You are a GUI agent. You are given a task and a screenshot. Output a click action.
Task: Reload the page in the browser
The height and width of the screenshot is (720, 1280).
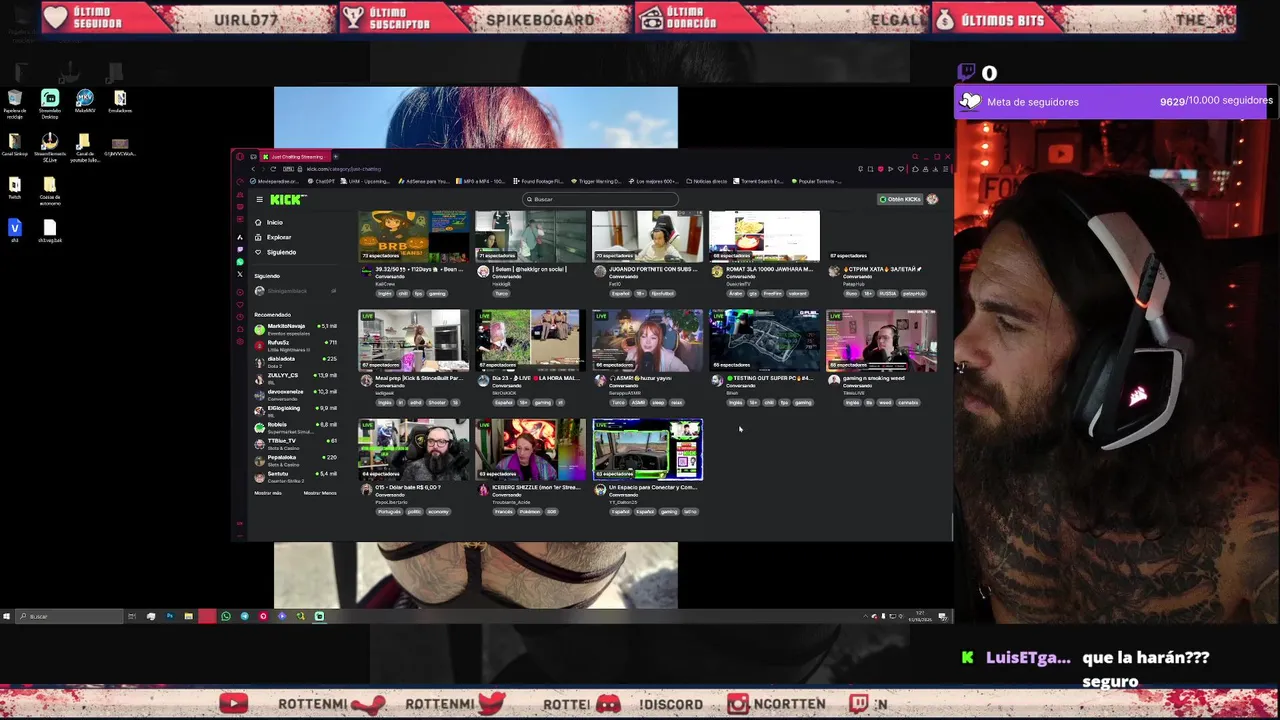pyautogui.click(x=272, y=169)
